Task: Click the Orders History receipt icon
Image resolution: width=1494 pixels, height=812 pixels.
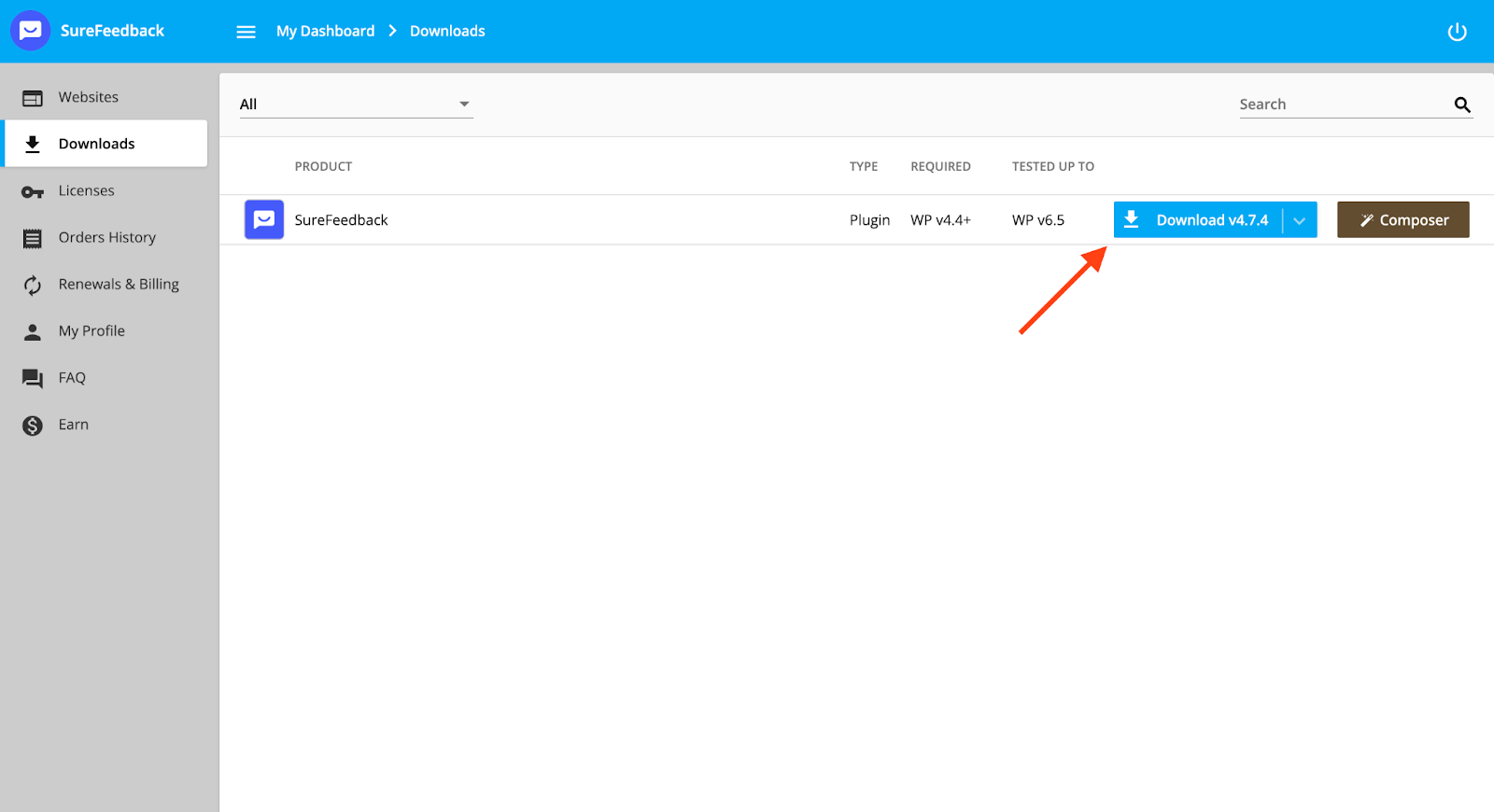Action: 33,239
